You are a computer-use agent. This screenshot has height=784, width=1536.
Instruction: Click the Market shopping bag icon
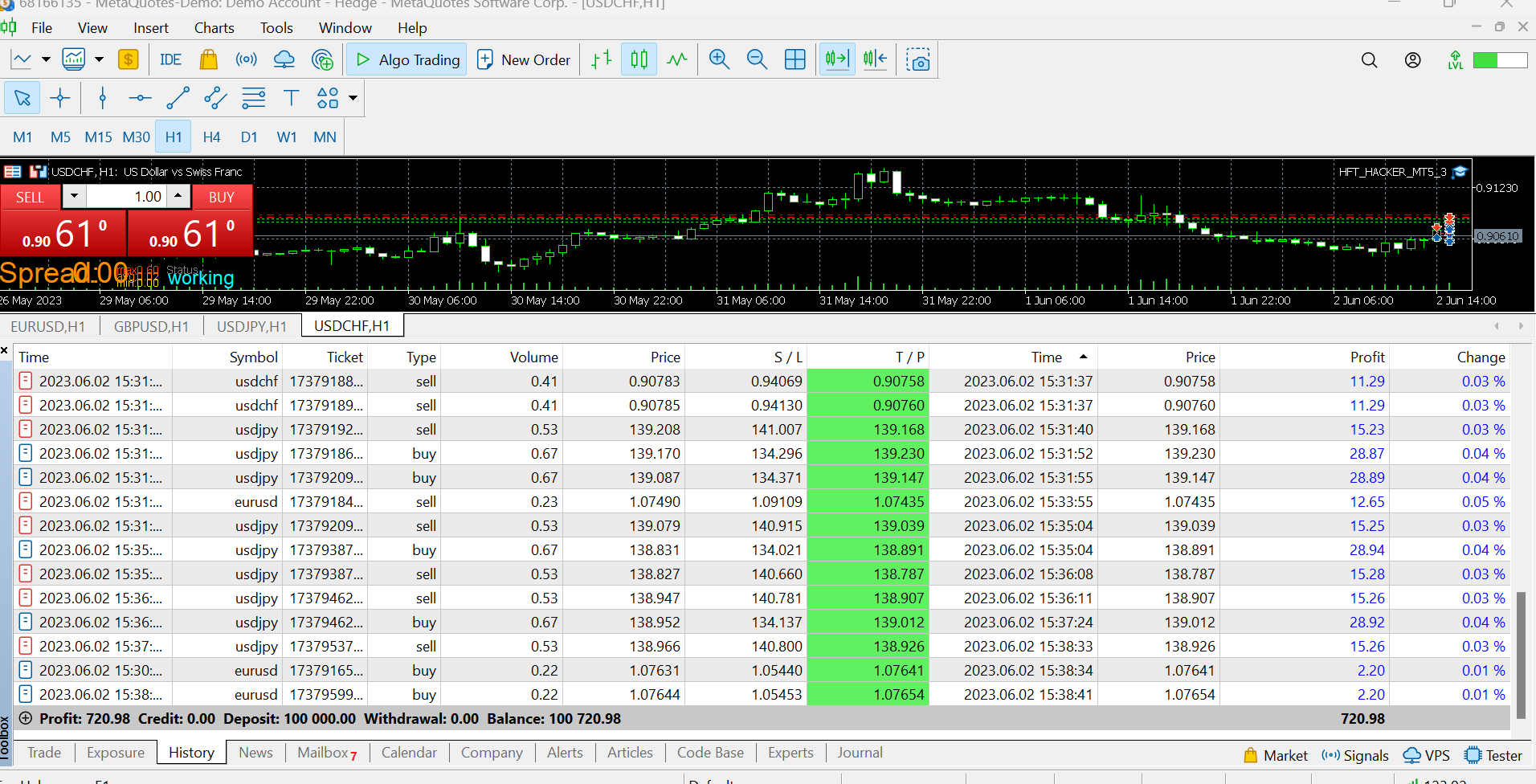coord(209,60)
